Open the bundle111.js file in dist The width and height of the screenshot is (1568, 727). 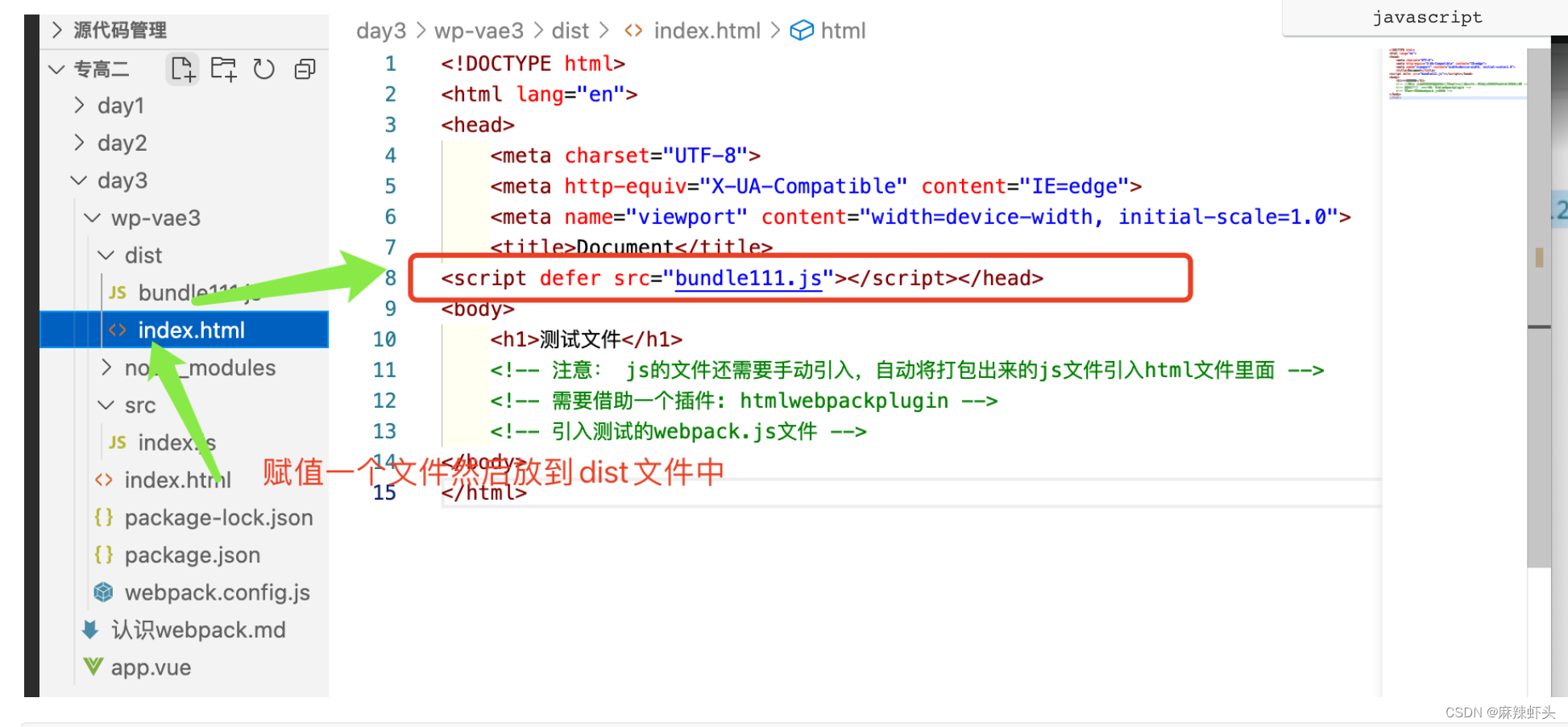click(199, 293)
